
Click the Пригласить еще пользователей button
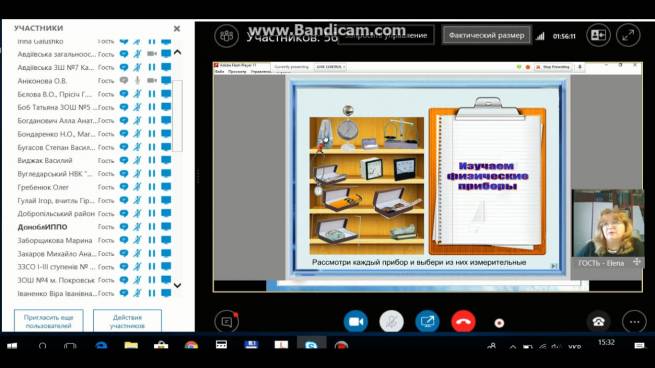48,321
